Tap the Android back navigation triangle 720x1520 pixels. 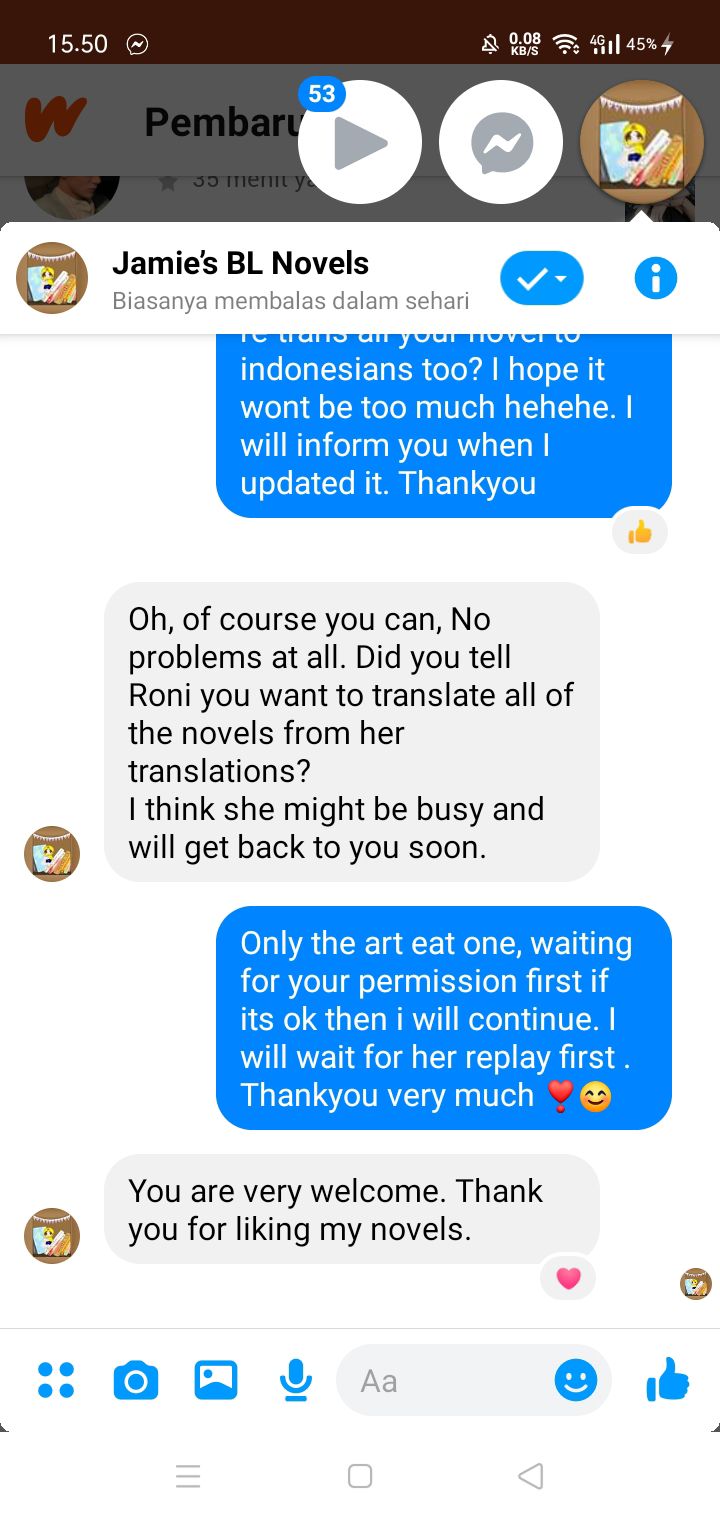coord(531,1476)
